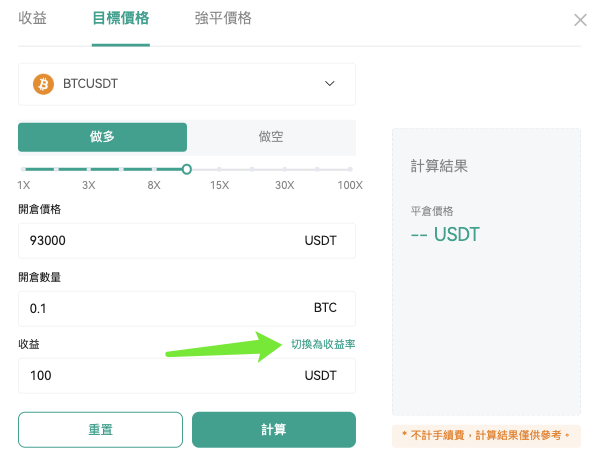Set leverage slider to 30X mark

[x=285, y=169]
